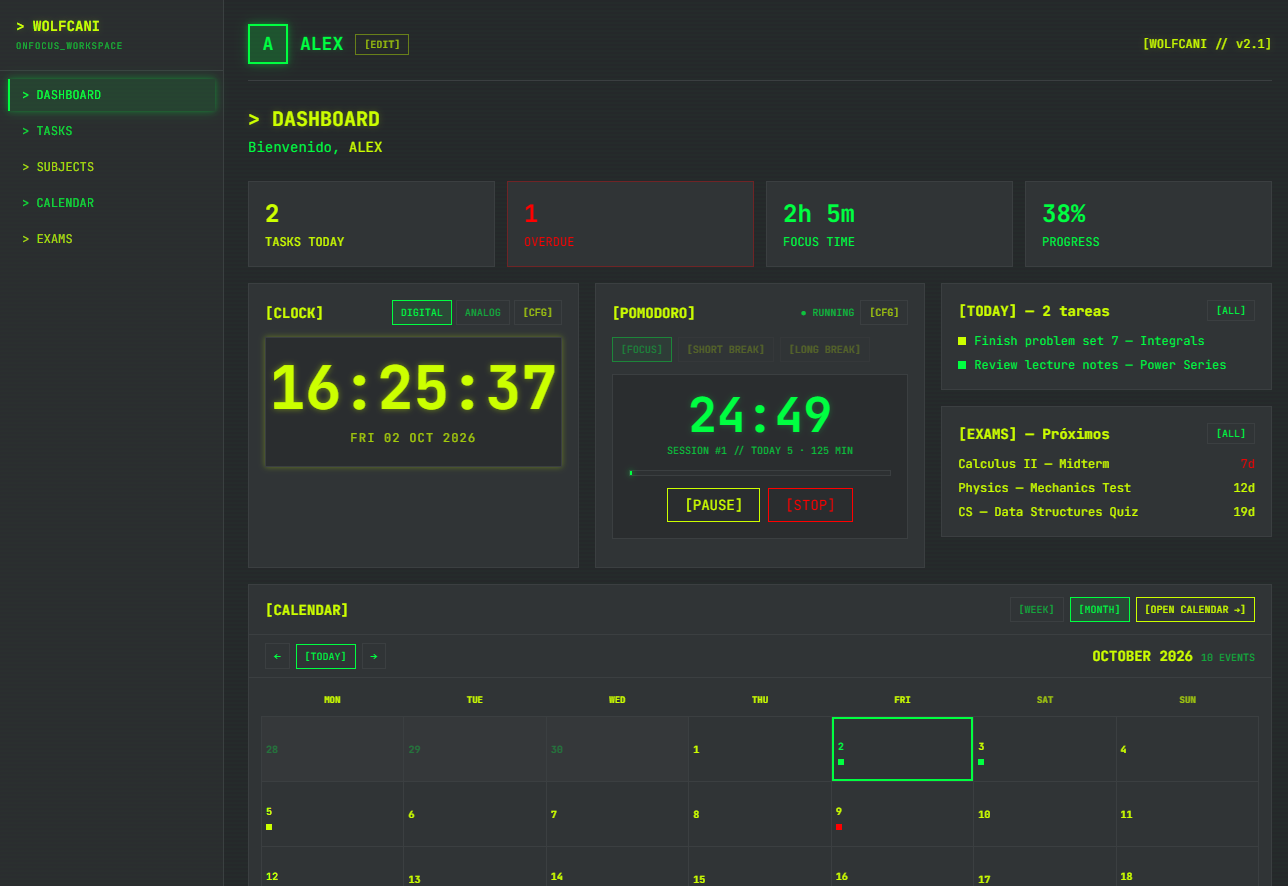The image size is (1288, 886).
Task: Click the user avatar letter A
Action: point(268,44)
